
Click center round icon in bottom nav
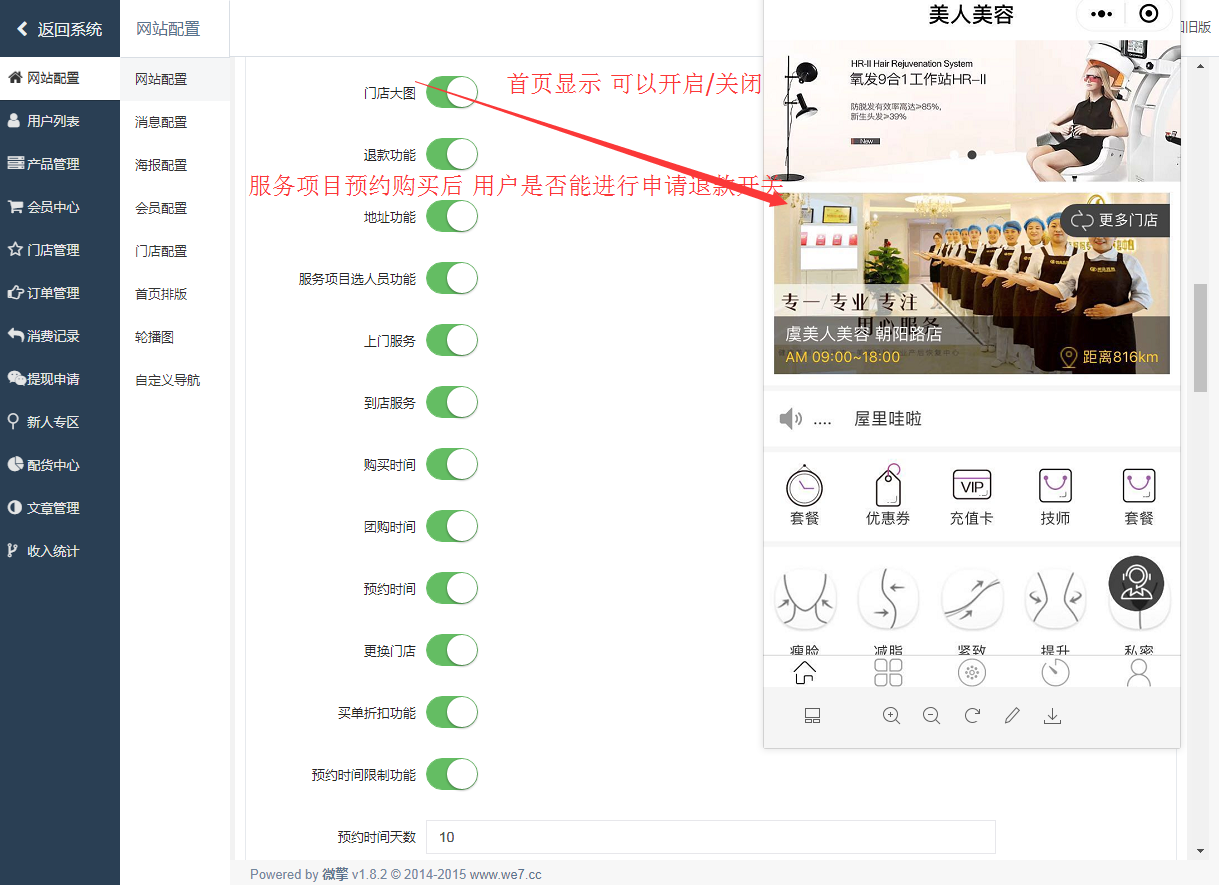pyautogui.click(x=971, y=673)
